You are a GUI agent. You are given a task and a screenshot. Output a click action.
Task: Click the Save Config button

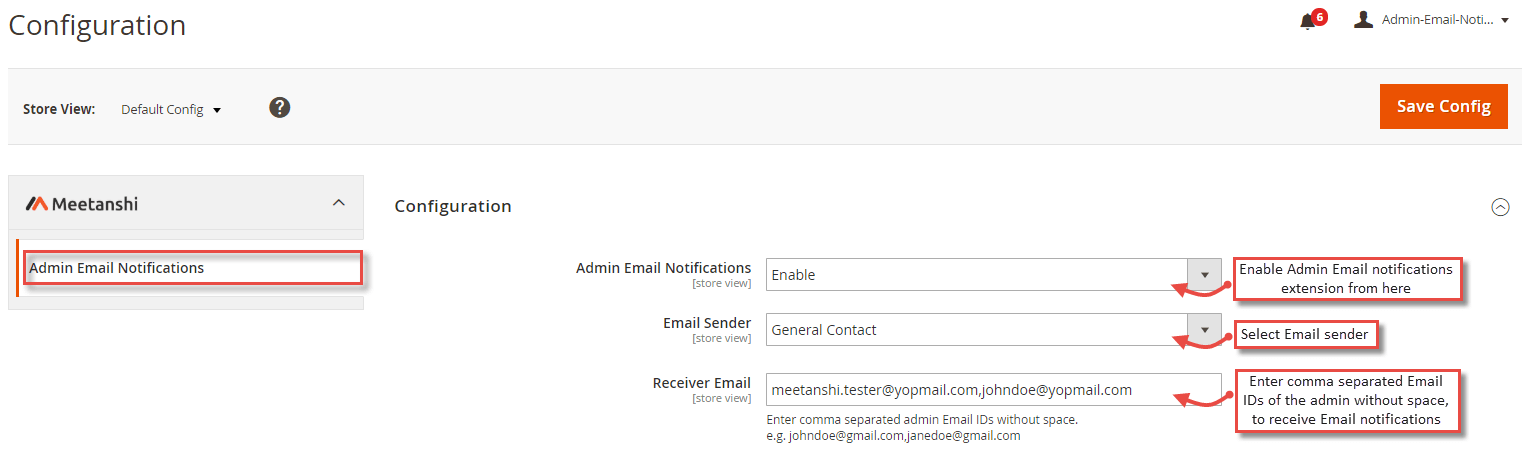(1443, 106)
